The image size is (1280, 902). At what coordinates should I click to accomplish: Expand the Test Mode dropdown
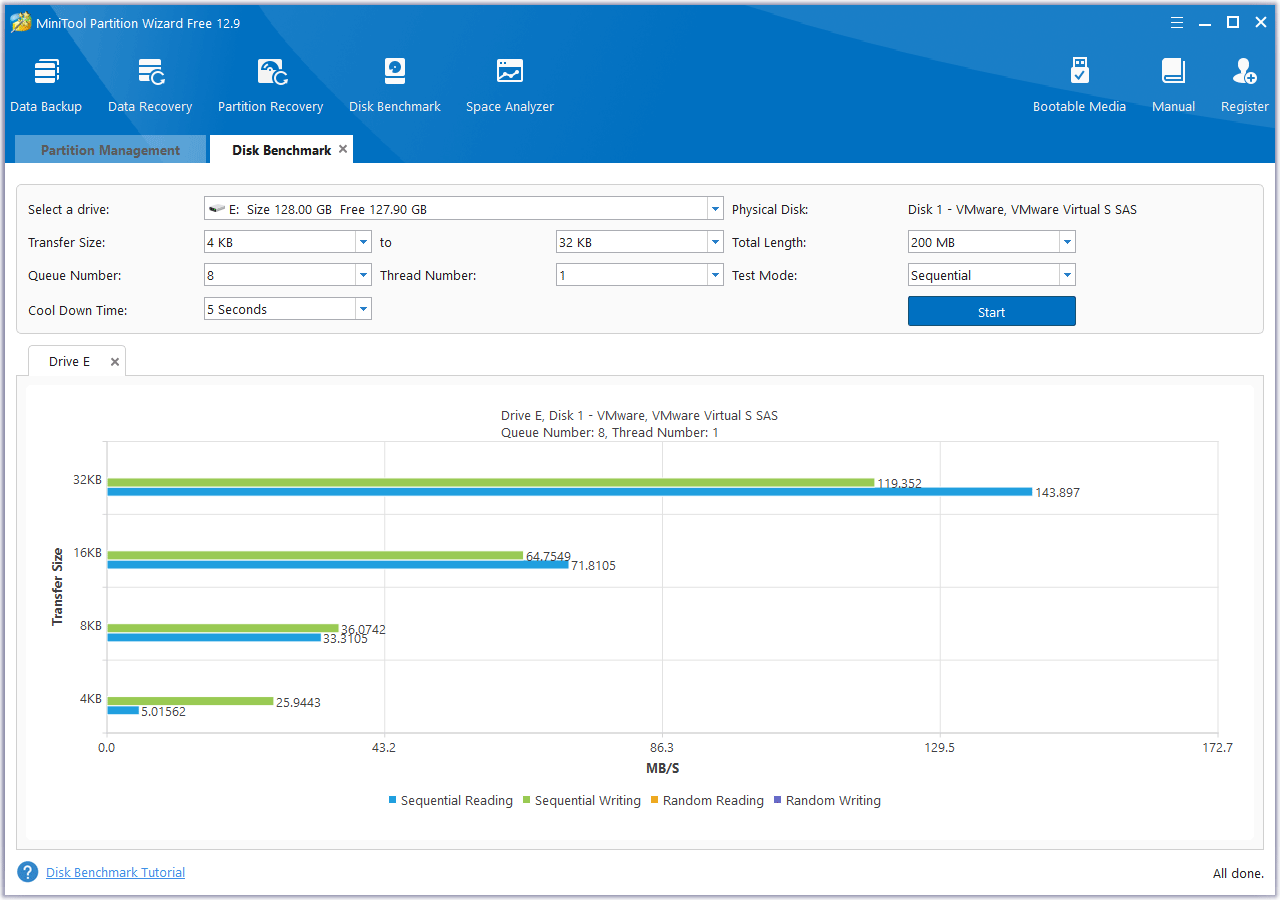click(x=1066, y=274)
